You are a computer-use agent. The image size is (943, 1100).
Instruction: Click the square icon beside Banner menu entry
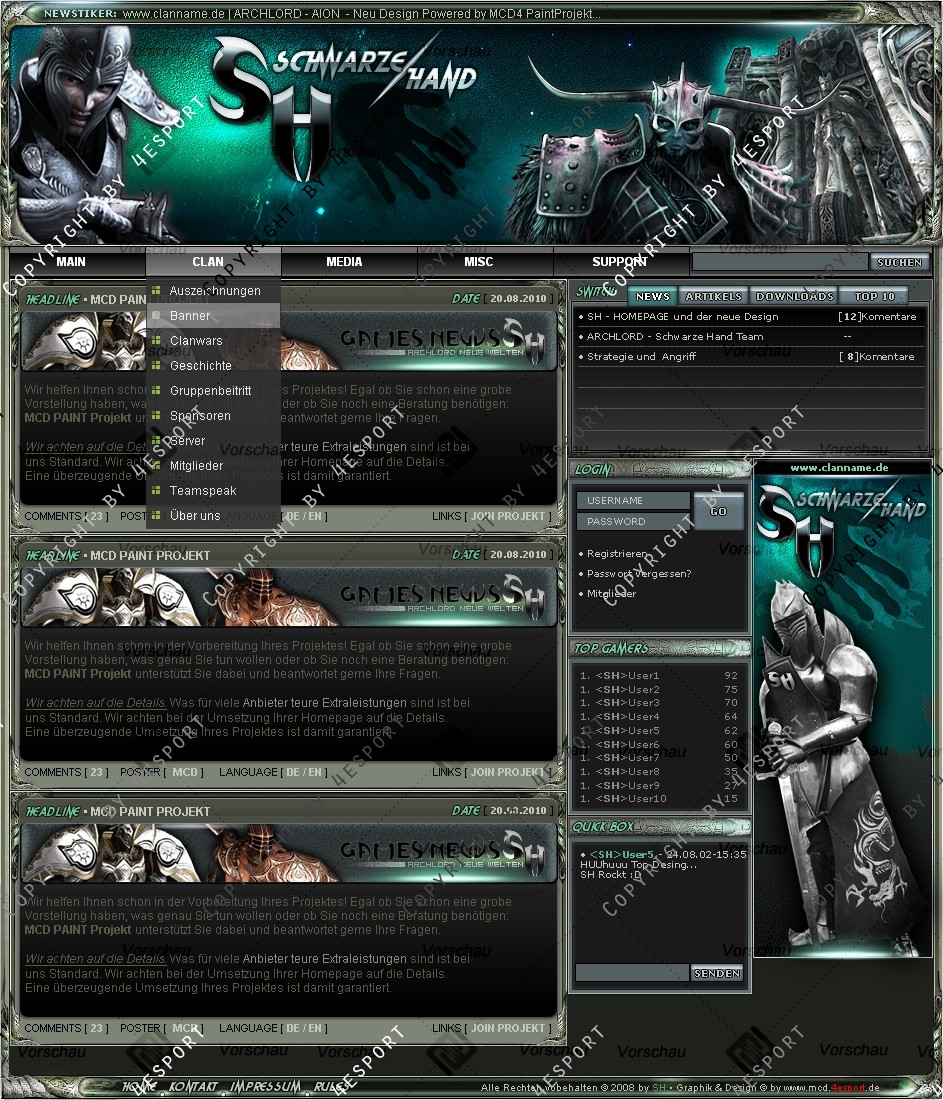156,316
